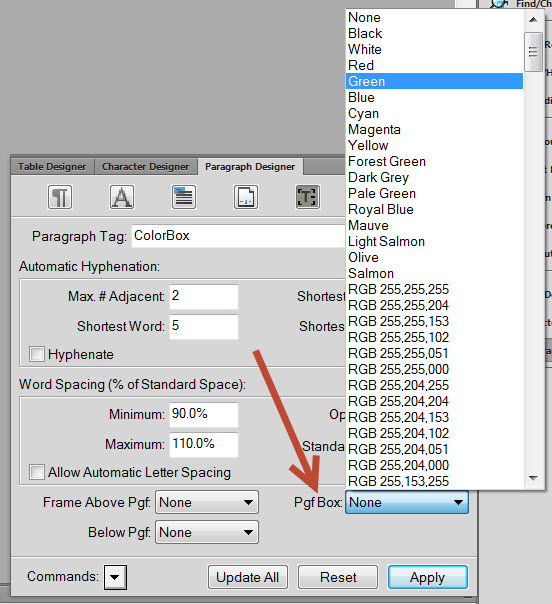Click the scrollbar down arrow in color list
Image resolution: width=552 pixels, height=604 pixels.
[x=533, y=478]
